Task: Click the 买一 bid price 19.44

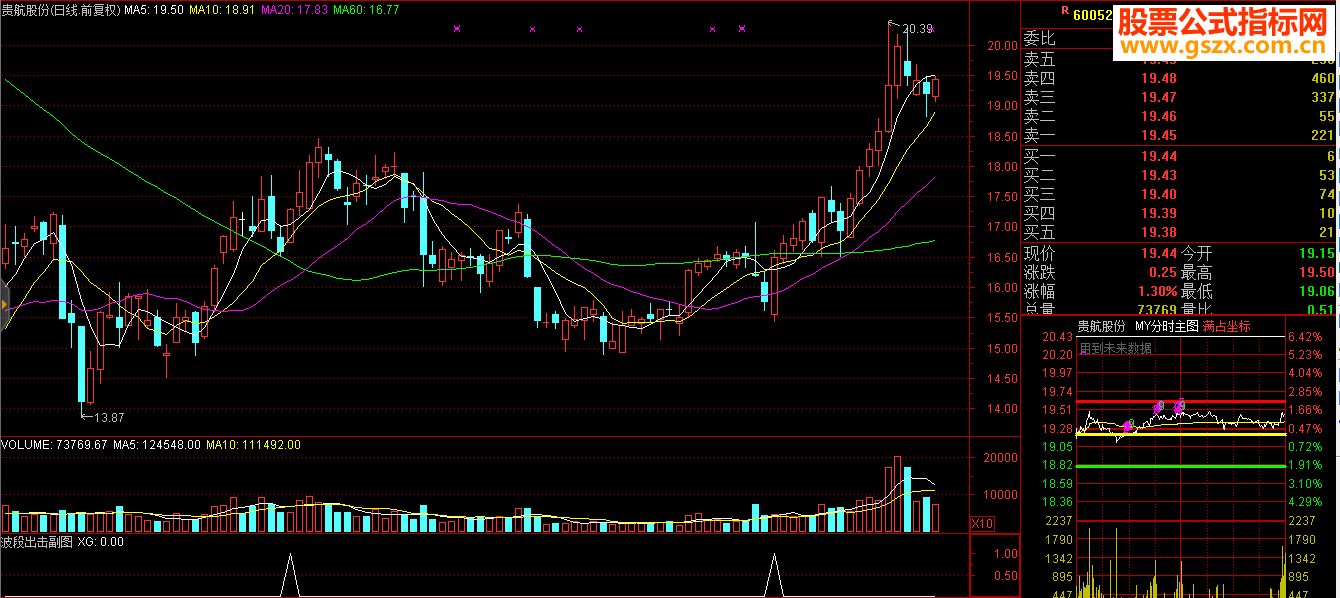Action: click(1157, 157)
